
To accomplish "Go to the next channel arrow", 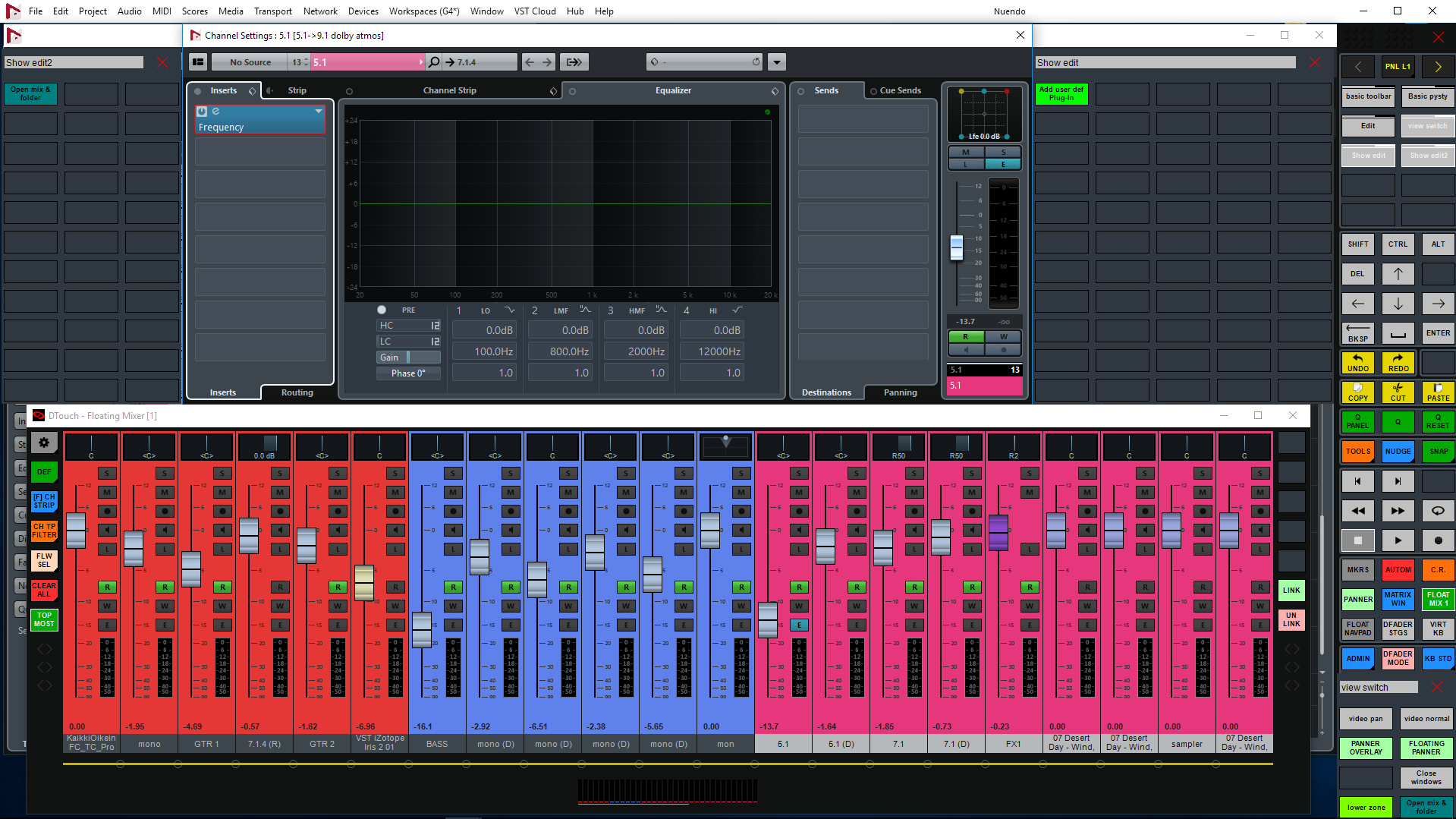I will (547, 62).
